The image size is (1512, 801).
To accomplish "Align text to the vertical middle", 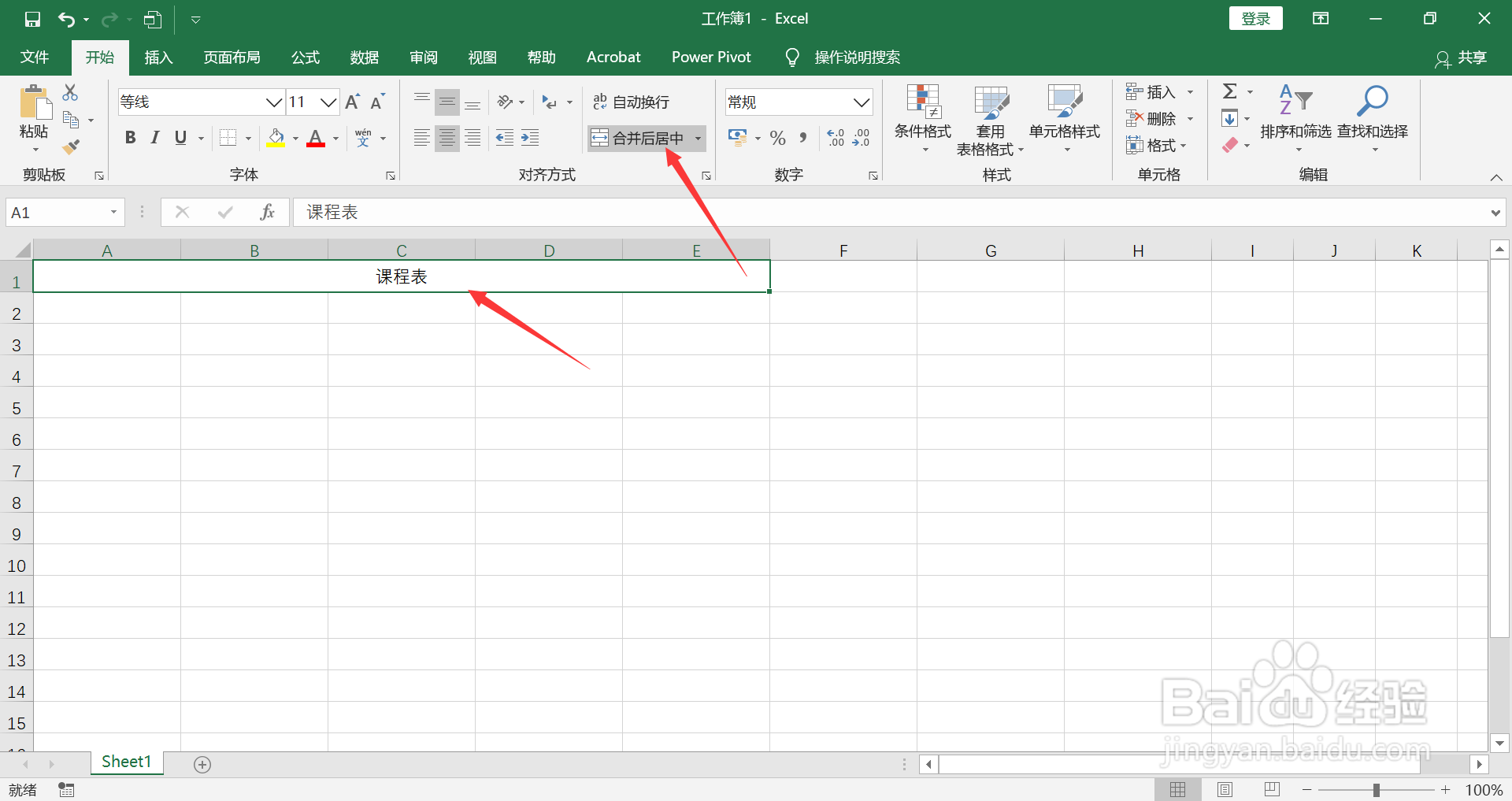I will [x=447, y=102].
